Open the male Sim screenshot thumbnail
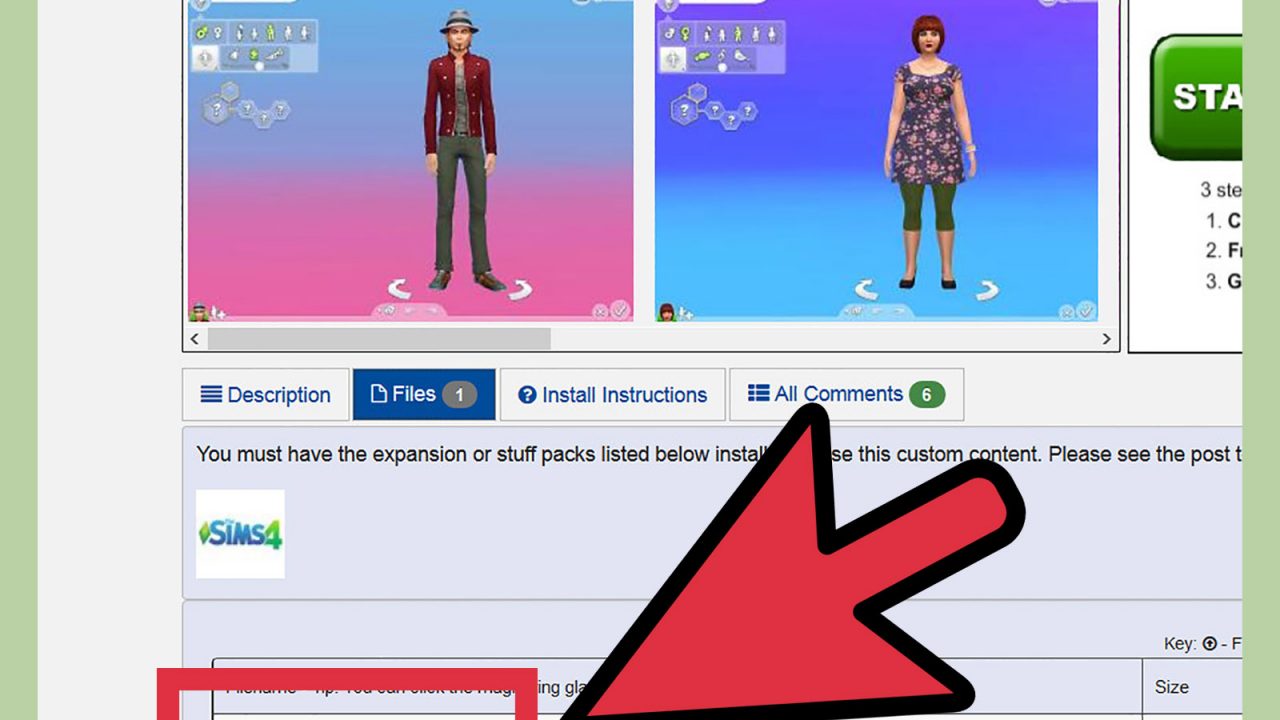The height and width of the screenshot is (720, 1280). click(410, 160)
